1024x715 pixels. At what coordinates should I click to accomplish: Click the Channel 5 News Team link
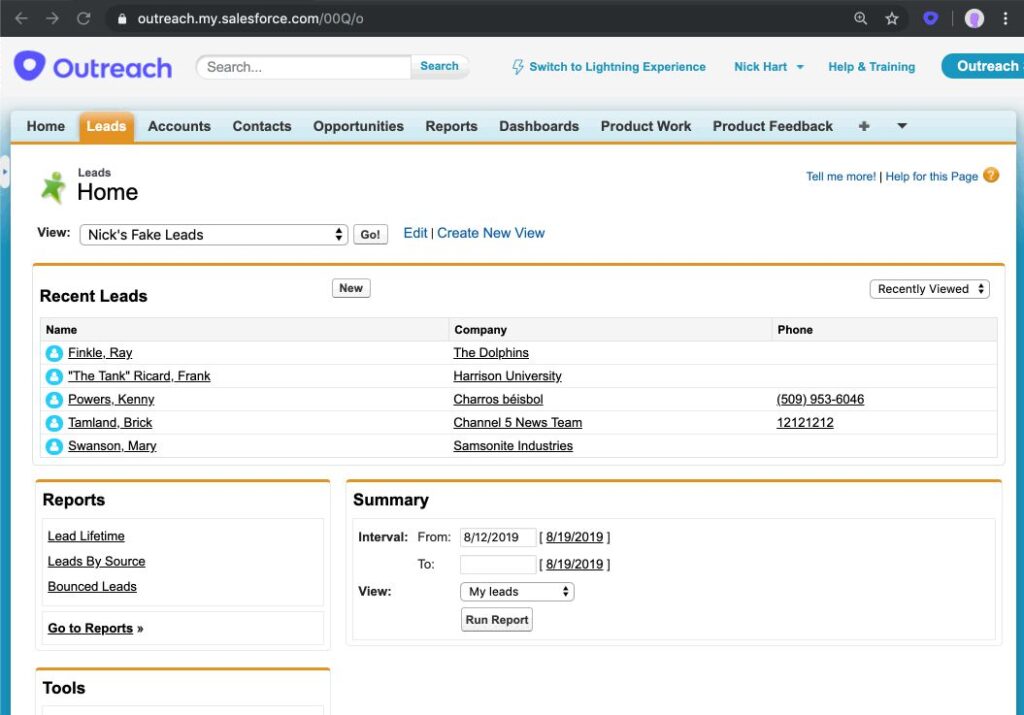[517, 422]
